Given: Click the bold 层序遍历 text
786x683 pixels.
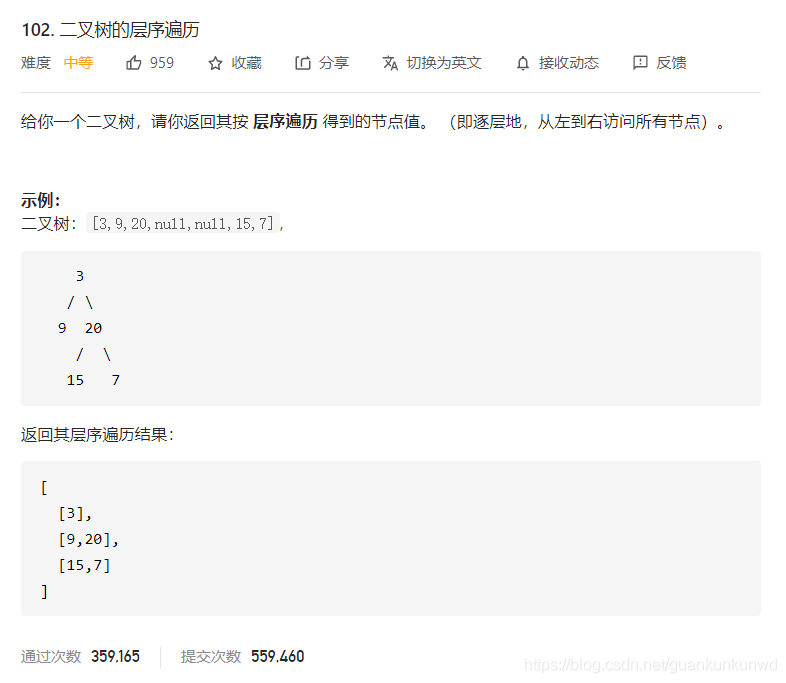Looking at the screenshot, I should tap(285, 122).
